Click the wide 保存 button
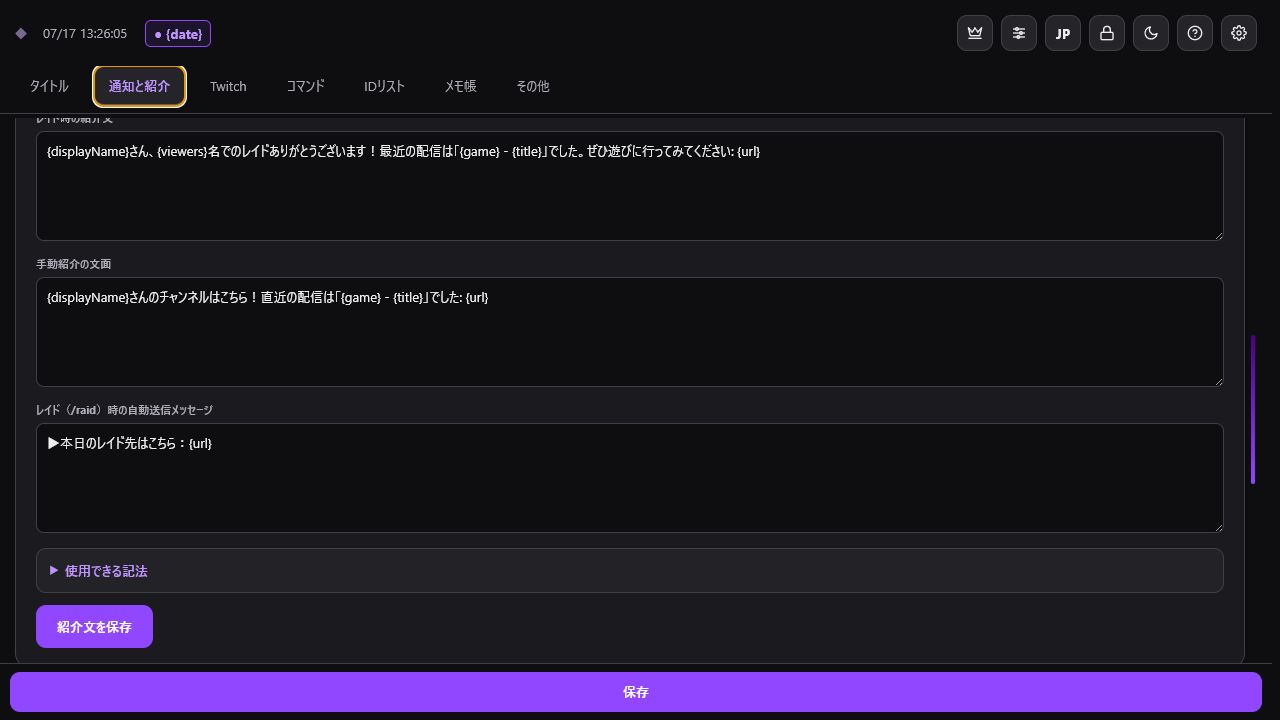Viewport: 1280px width, 720px height. [636, 692]
